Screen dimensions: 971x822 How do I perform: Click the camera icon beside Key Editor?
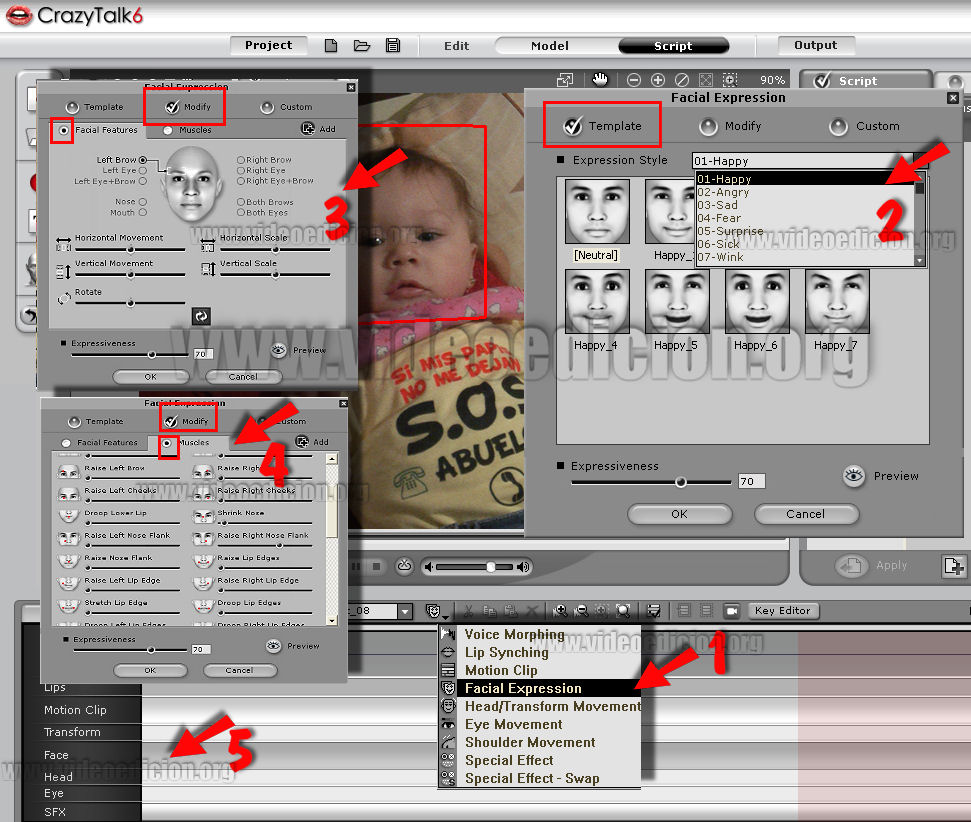point(731,611)
